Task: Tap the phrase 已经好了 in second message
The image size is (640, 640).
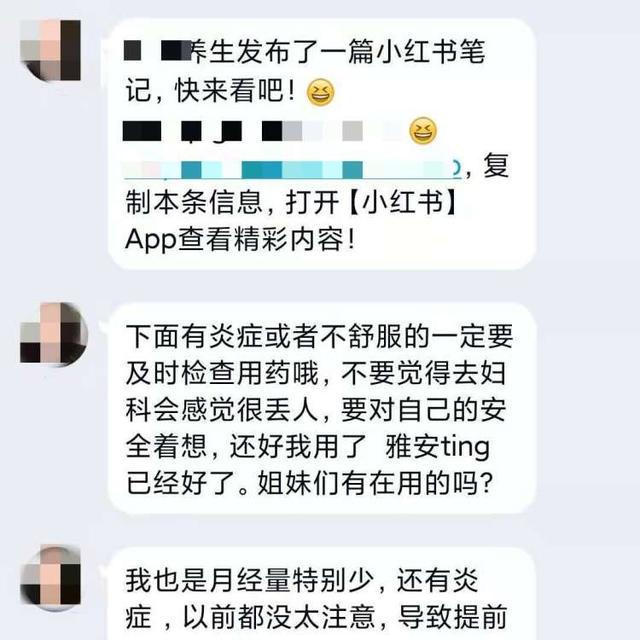Action: [x=180, y=483]
